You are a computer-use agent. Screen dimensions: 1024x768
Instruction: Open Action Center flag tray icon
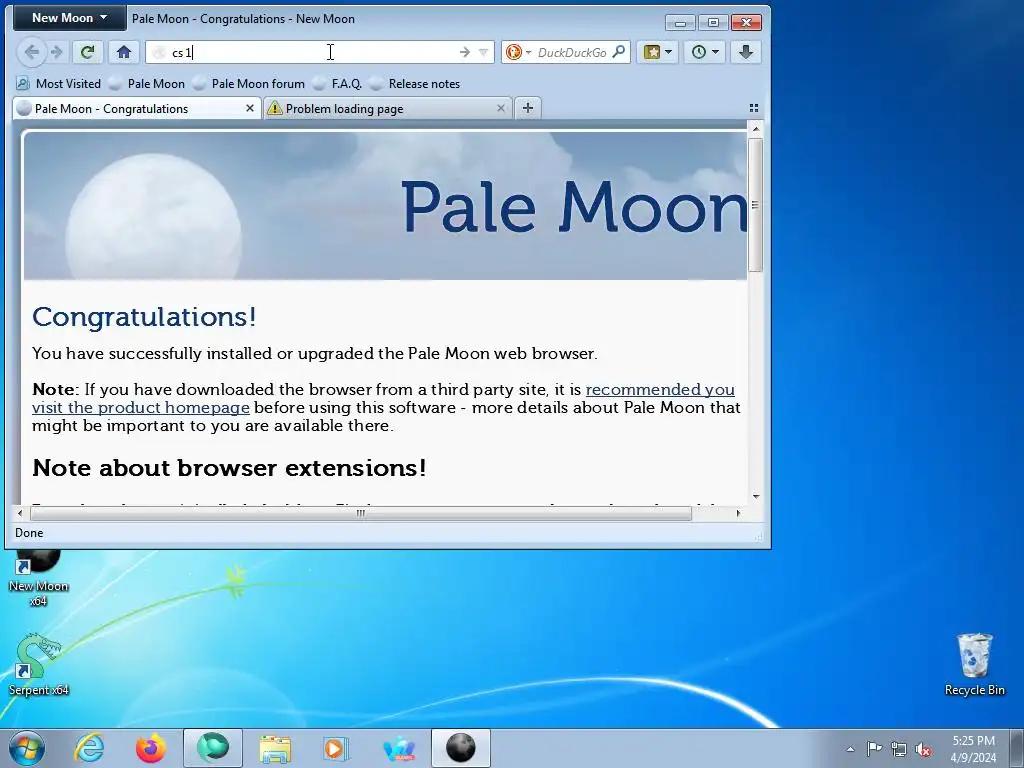(x=874, y=748)
